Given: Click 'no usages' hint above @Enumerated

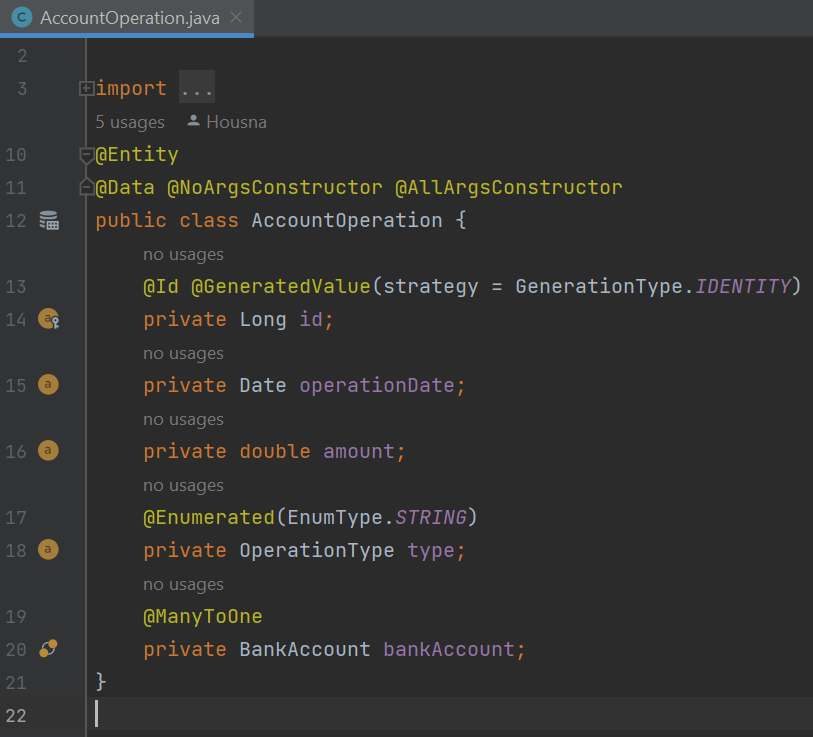Looking at the screenshot, I should click(184, 485).
